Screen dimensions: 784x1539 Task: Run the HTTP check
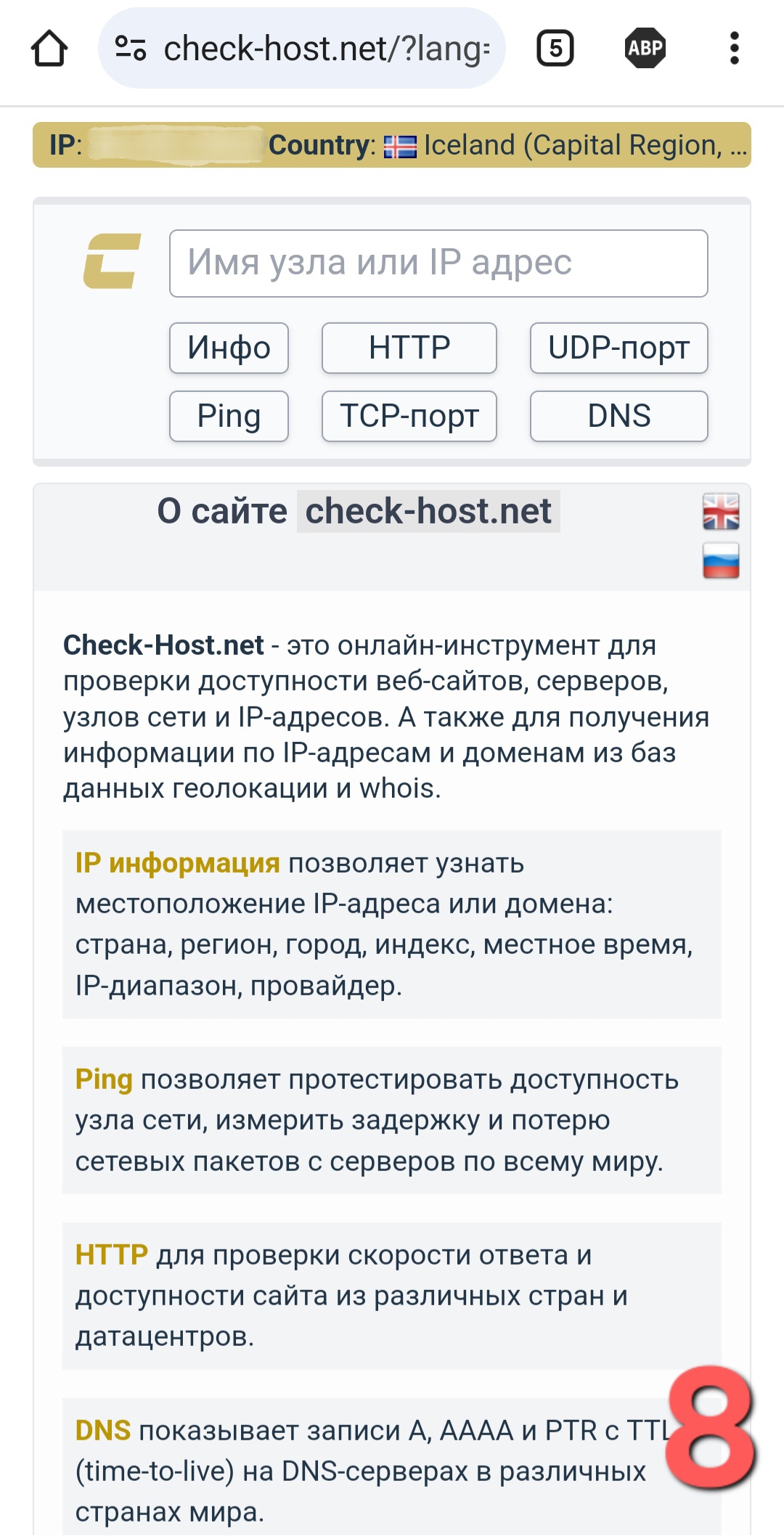(x=409, y=348)
